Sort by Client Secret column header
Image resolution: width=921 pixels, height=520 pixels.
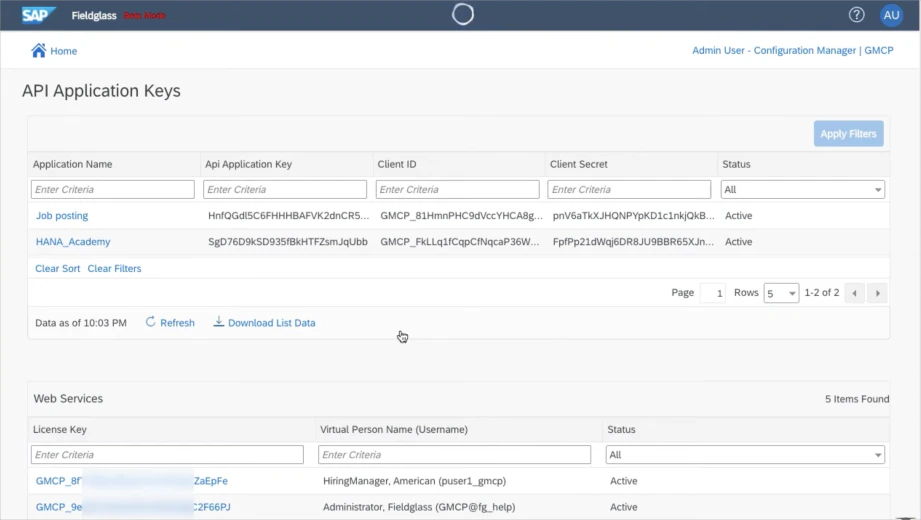point(579,164)
